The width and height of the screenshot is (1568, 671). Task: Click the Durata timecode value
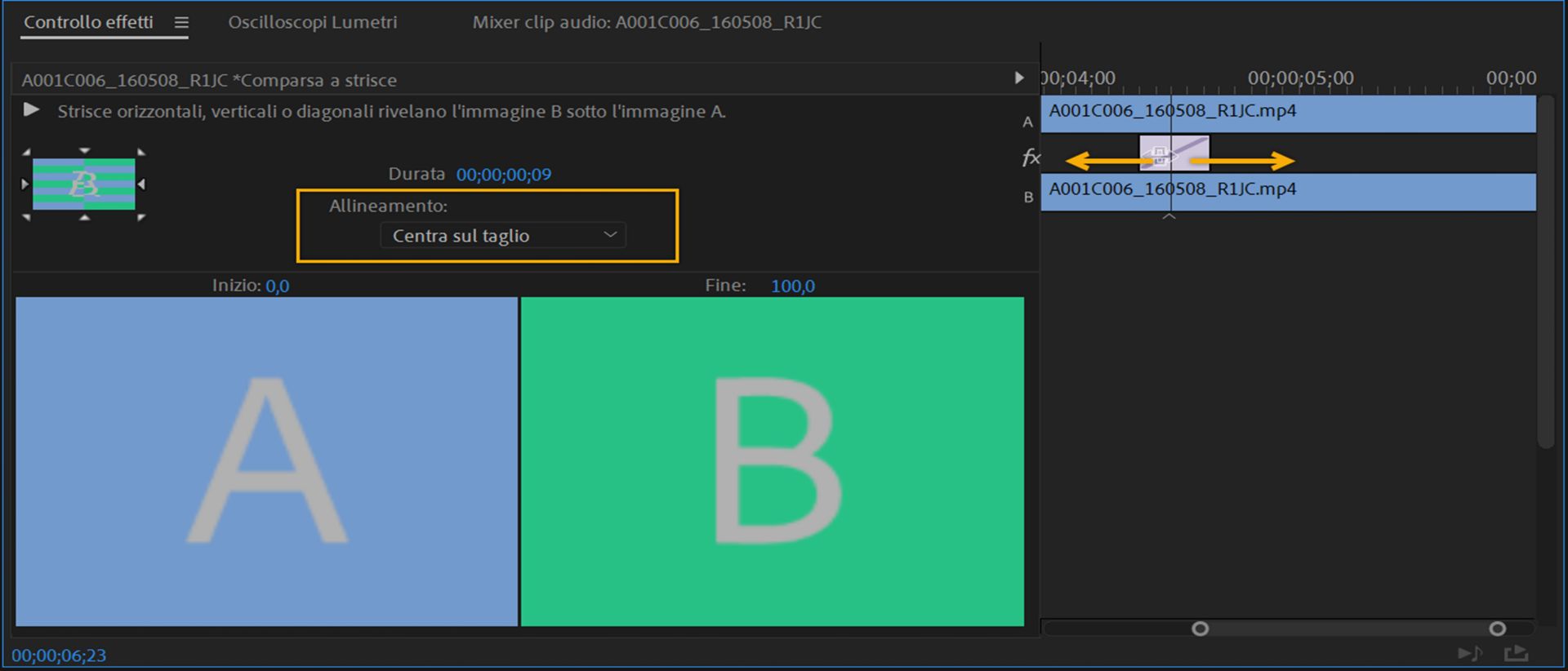[x=503, y=175]
